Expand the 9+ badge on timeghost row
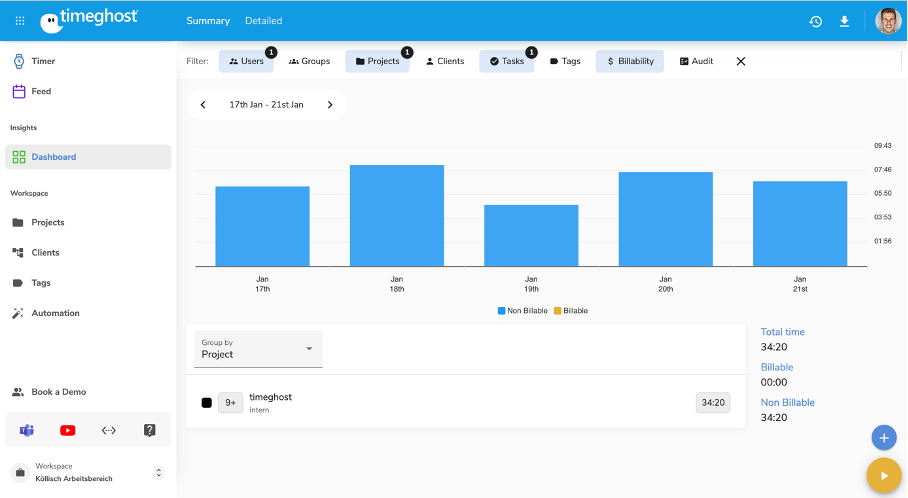 pyautogui.click(x=230, y=402)
